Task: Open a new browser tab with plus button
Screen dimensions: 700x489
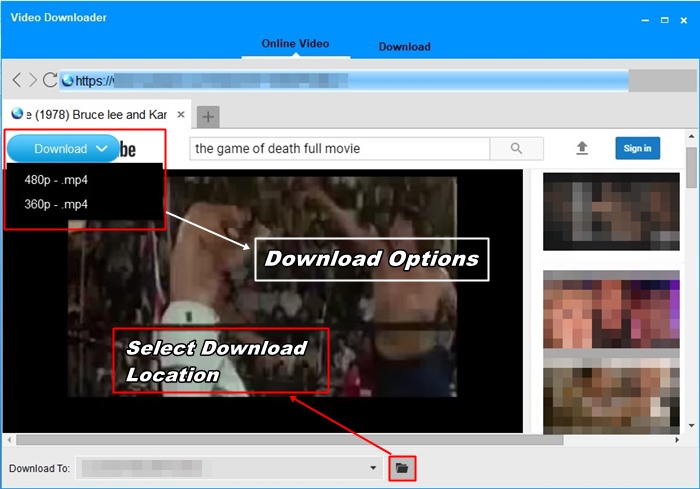Action: pyautogui.click(x=208, y=117)
